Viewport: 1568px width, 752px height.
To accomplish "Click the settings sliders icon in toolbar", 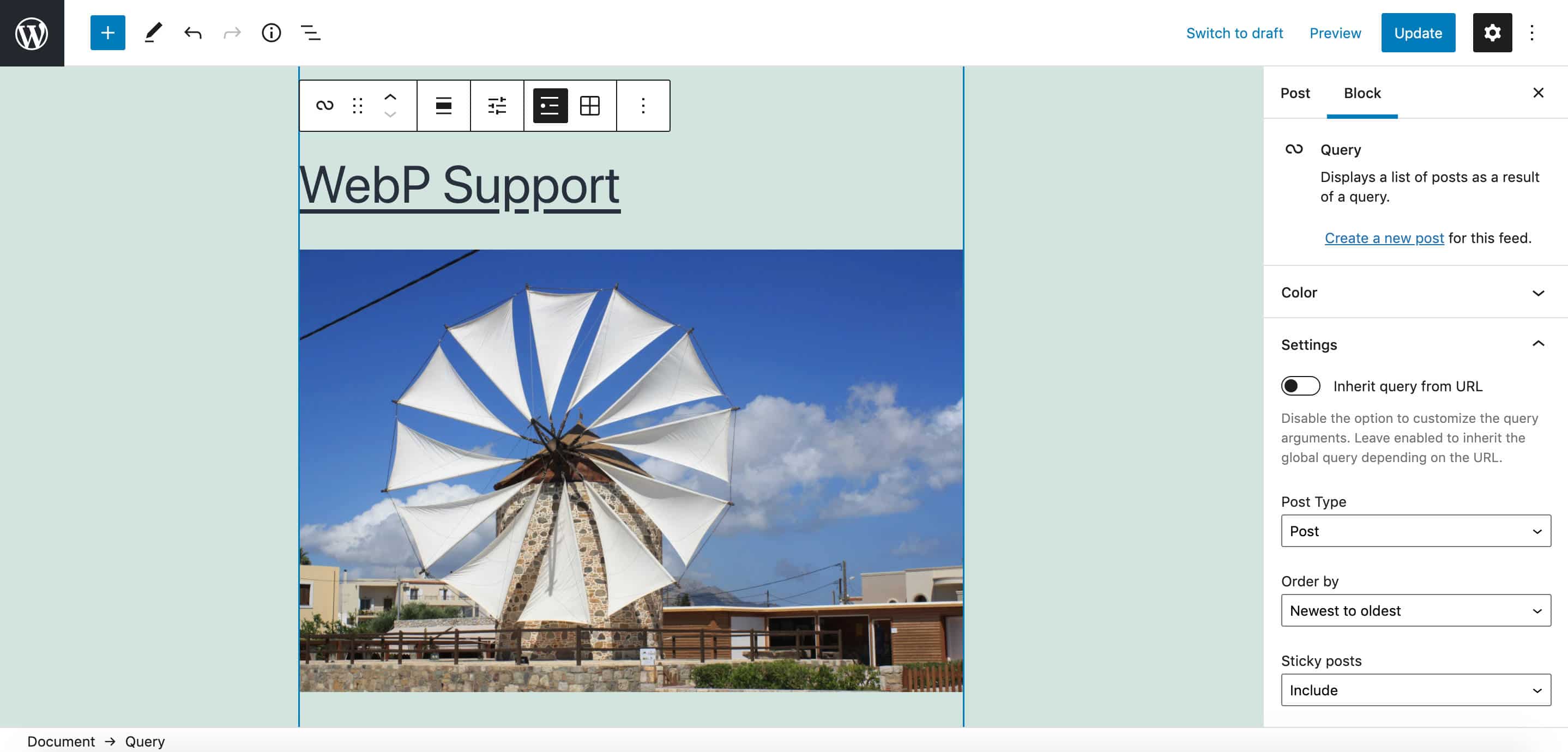I will [497, 105].
